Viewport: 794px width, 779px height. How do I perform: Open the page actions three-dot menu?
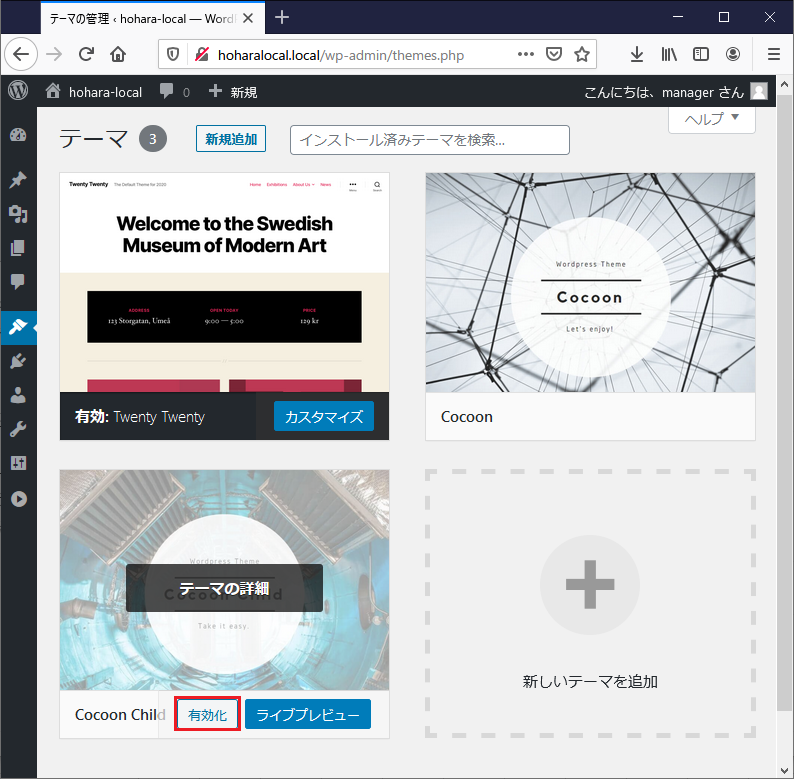(x=526, y=54)
